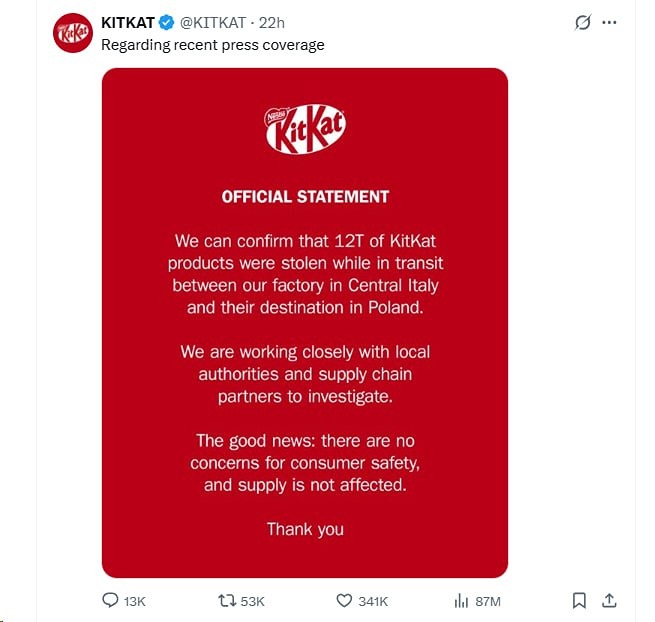The width and height of the screenshot is (655, 622).
Task: View analytics via the bar chart icon
Action: 461,600
